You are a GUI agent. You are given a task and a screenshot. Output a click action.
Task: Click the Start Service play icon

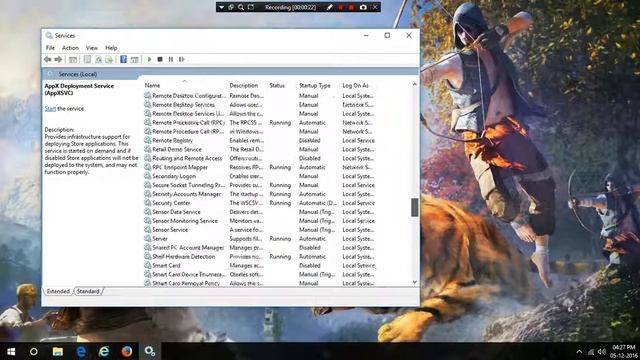(149, 60)
